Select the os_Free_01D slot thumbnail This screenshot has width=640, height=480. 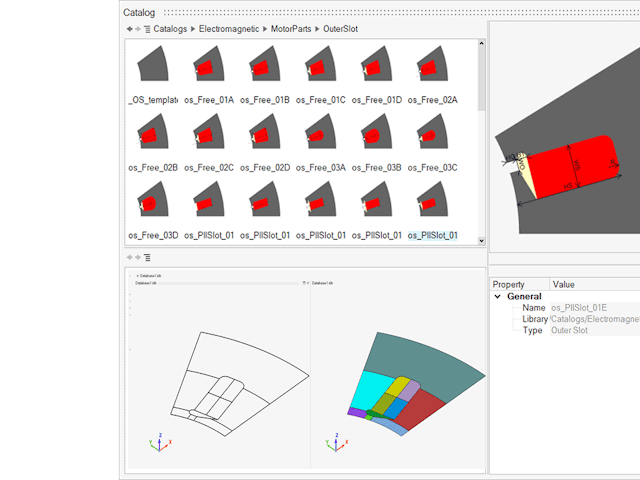377,64
